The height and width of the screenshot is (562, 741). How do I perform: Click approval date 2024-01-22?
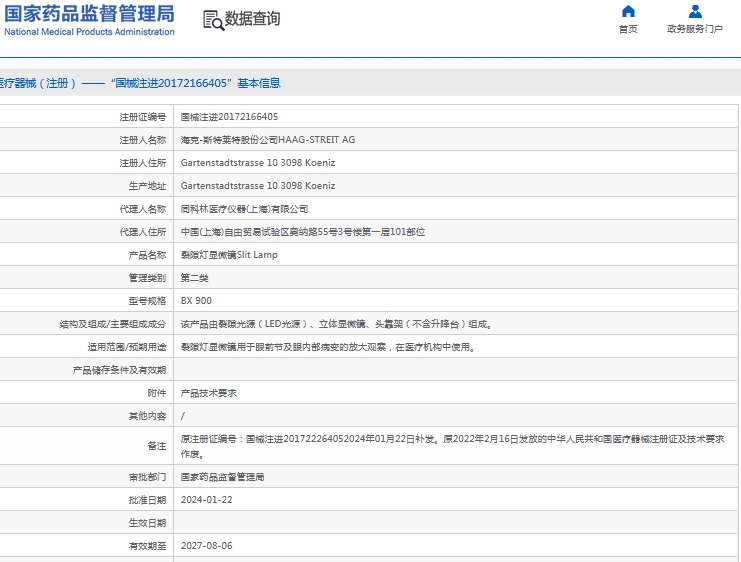207,500
